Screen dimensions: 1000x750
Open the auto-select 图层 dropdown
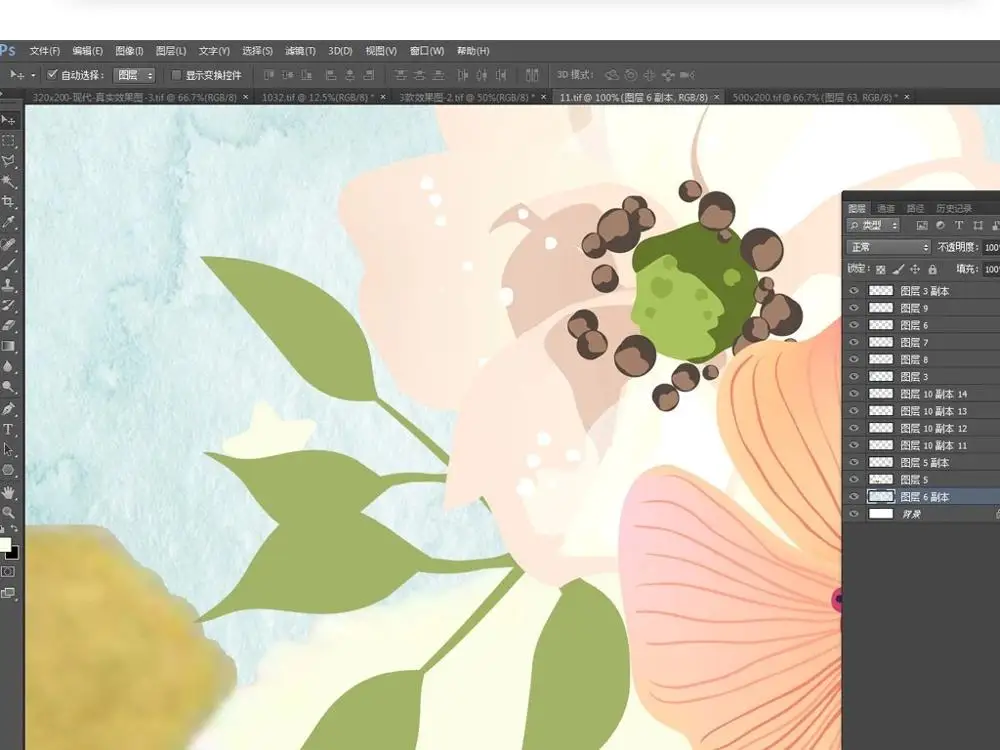(x=135, y=75)
